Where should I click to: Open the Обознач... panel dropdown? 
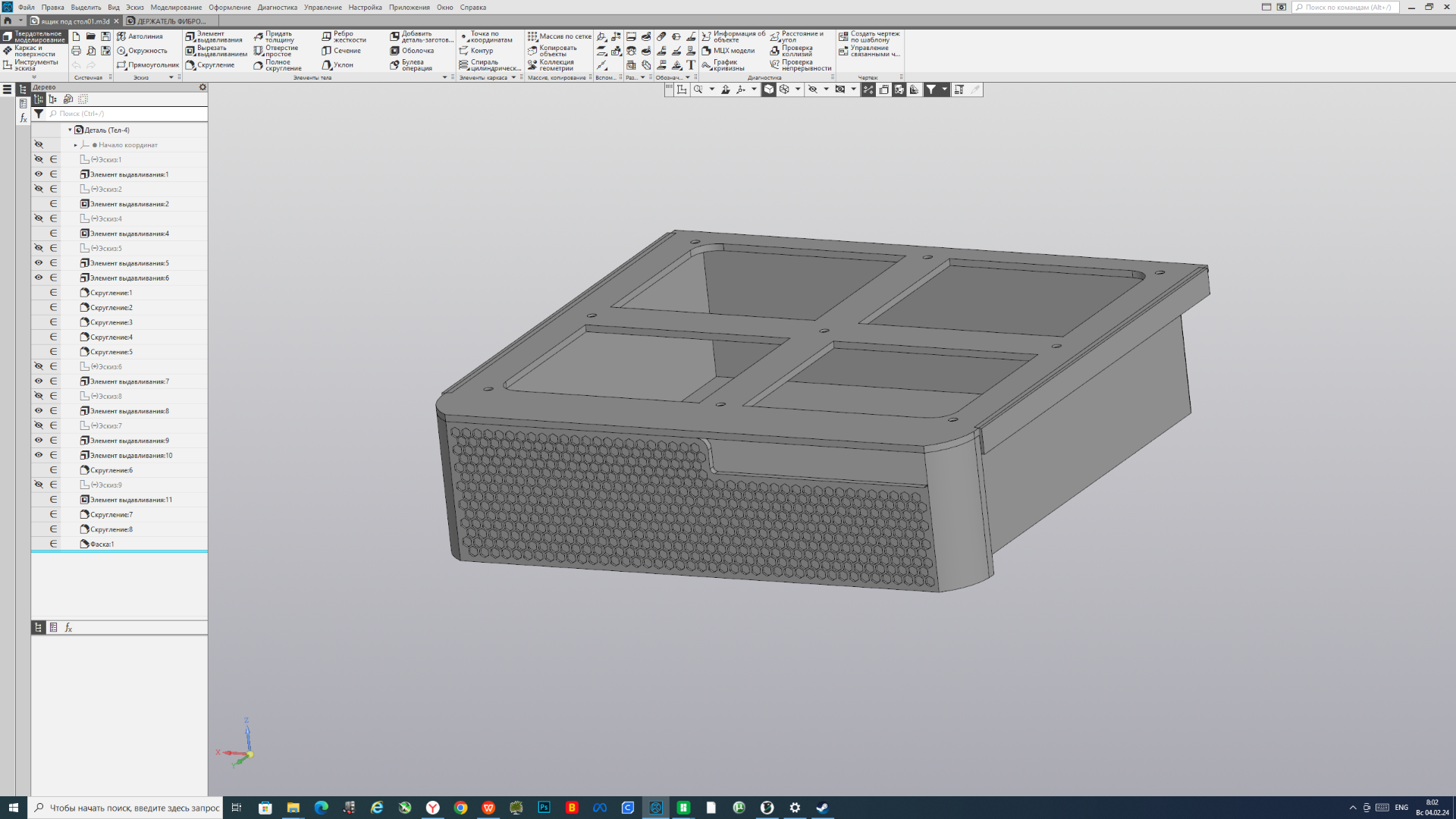coord(688,77)
